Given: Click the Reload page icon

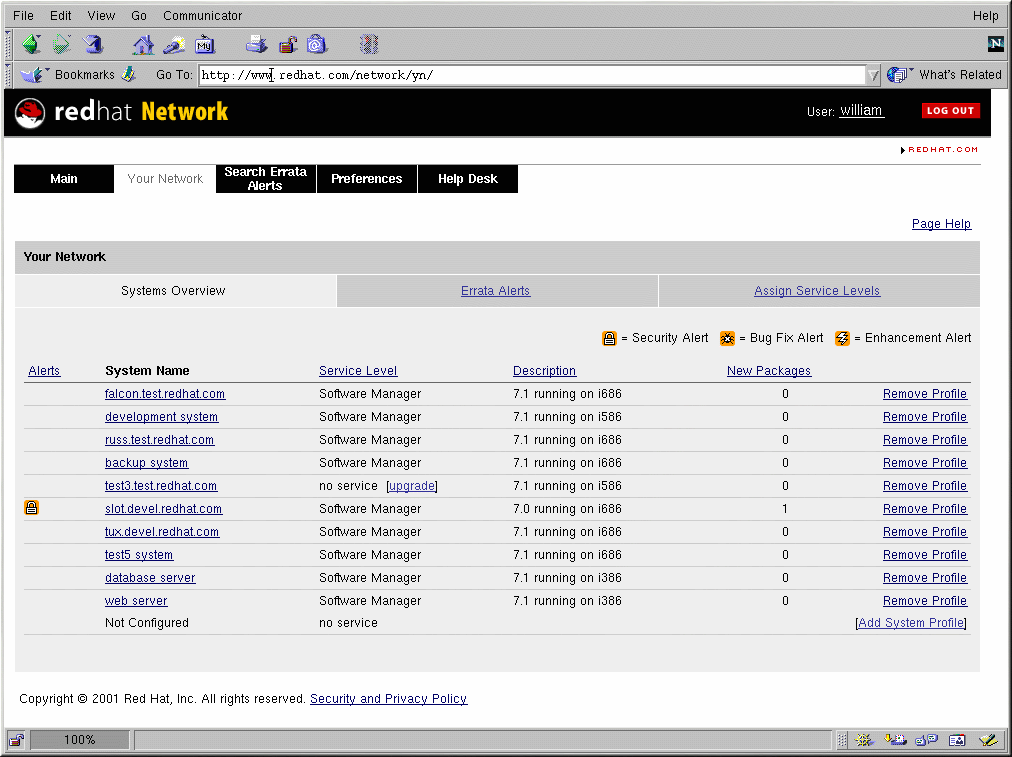Looking at the screenshot, I should click(x=93, y=44).
